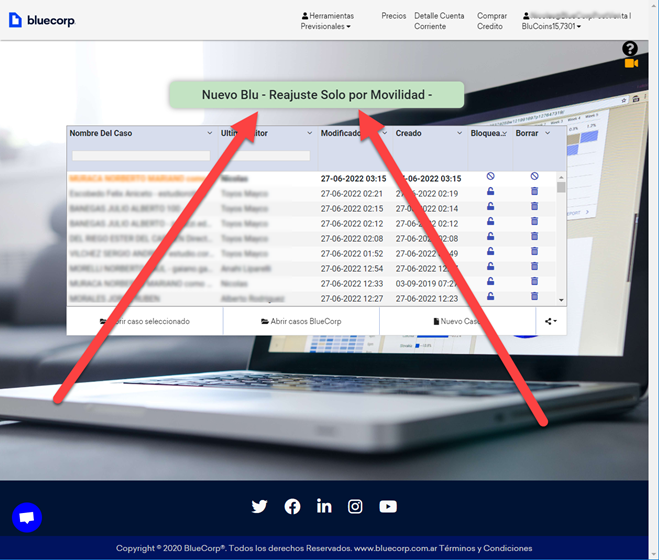
Task: Sort by Nombre Del Caso header
Action: click(101, 133)
